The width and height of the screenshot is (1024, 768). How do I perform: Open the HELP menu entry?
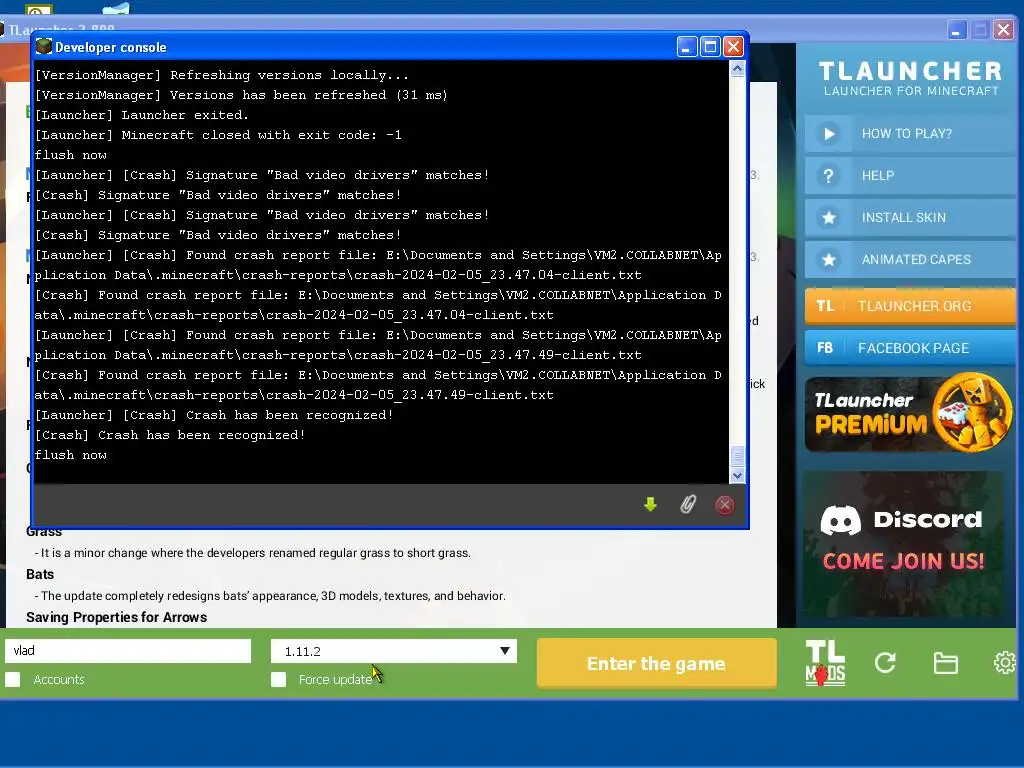tap(910, 176)
